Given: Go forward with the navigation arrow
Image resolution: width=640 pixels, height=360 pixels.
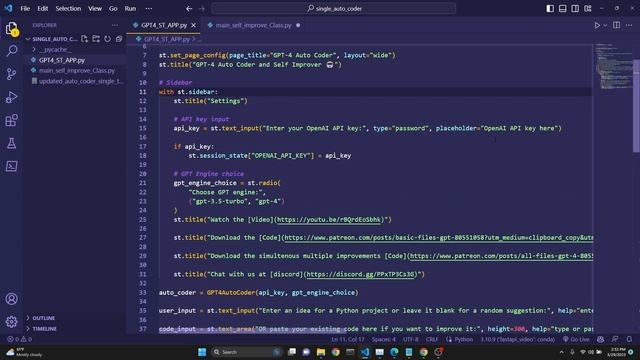Looking at the screenshot, I should [x=202, y=8].
